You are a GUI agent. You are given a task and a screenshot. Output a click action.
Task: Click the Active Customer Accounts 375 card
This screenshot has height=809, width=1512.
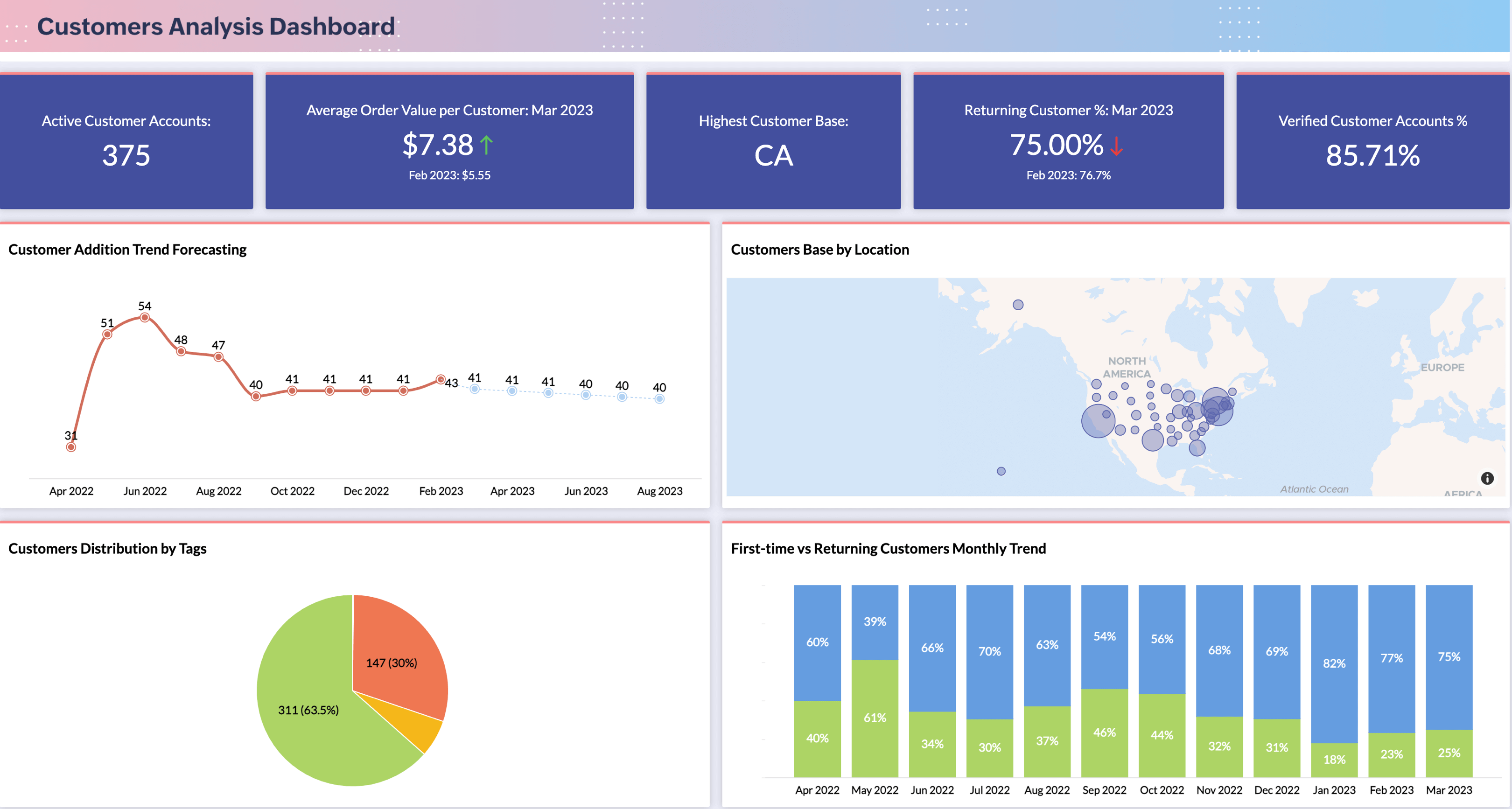(126, 141)
